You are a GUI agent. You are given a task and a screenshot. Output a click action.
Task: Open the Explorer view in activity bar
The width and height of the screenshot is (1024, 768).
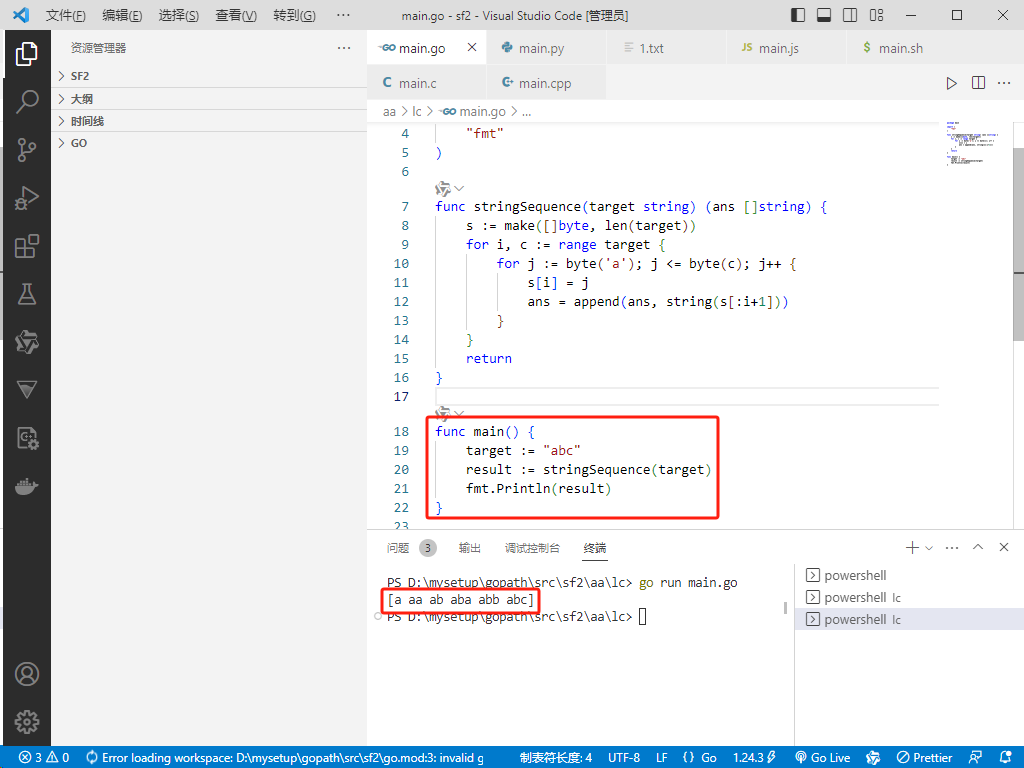tap(27, 54)
